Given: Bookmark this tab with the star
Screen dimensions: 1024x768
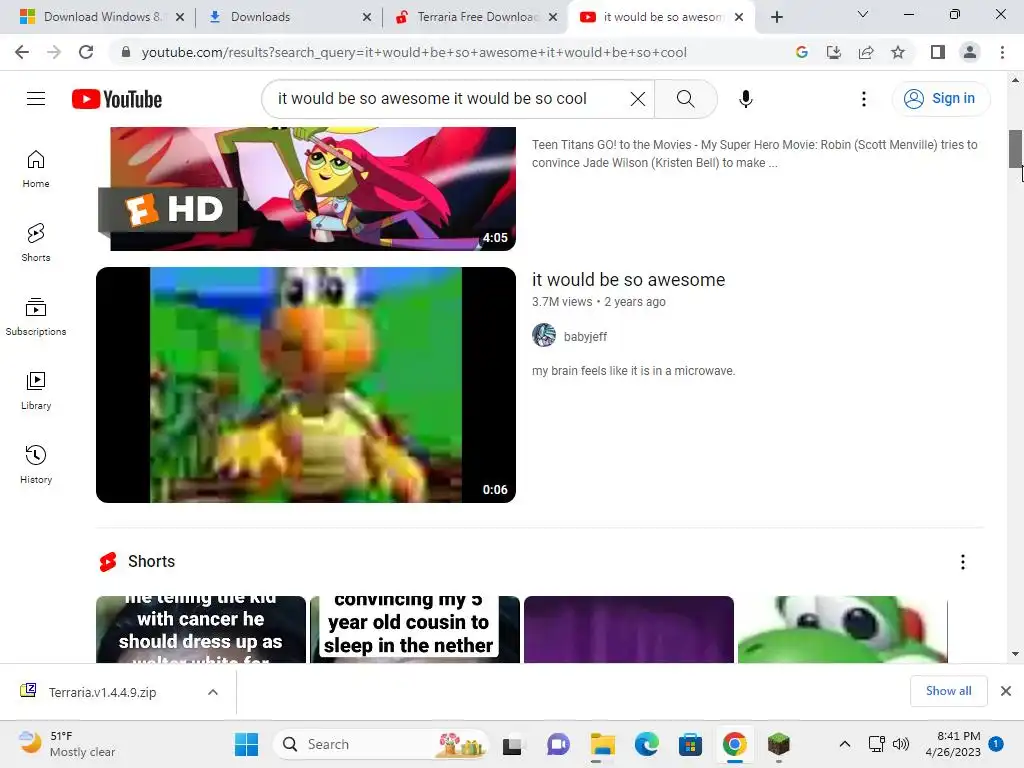Looking at the screenshot, I should (898, 52).
